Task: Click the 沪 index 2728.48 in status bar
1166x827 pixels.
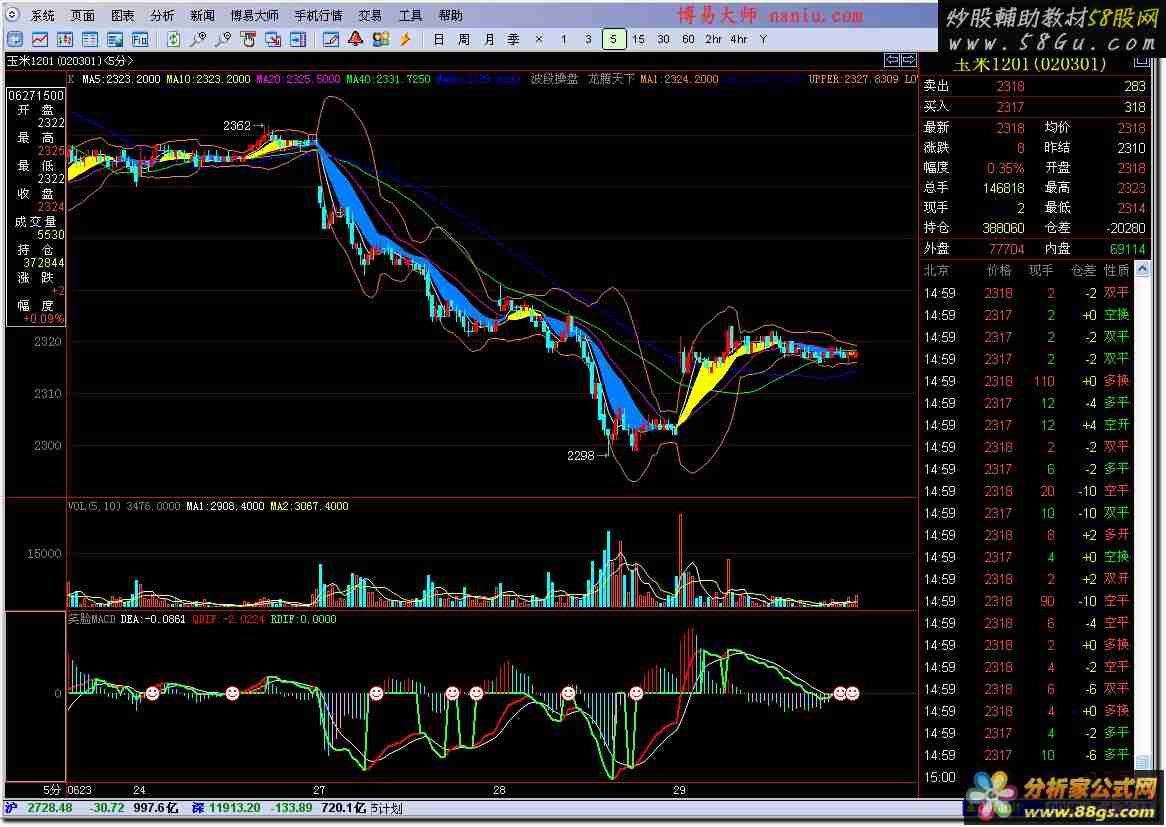Action: pyautogui.click(x=39, y=808)
